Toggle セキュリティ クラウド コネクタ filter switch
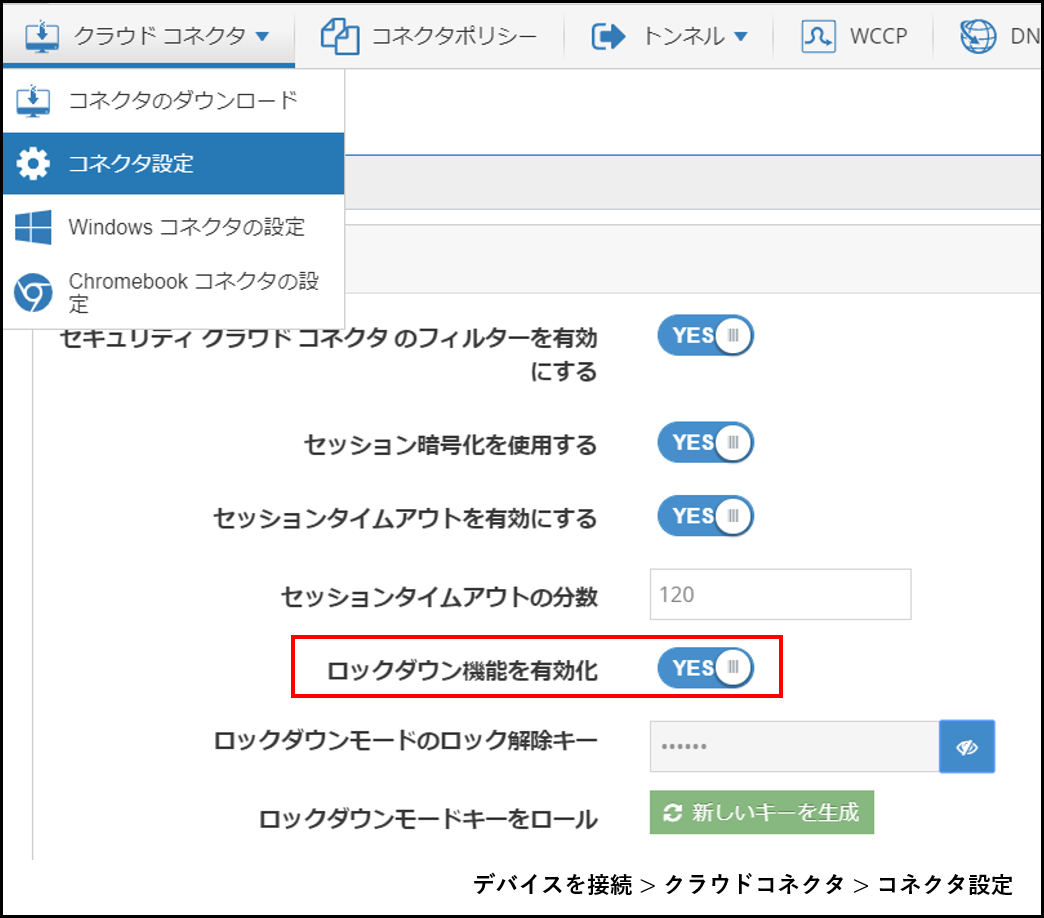Screen dimensions: 1044x918 coord(706,336)
